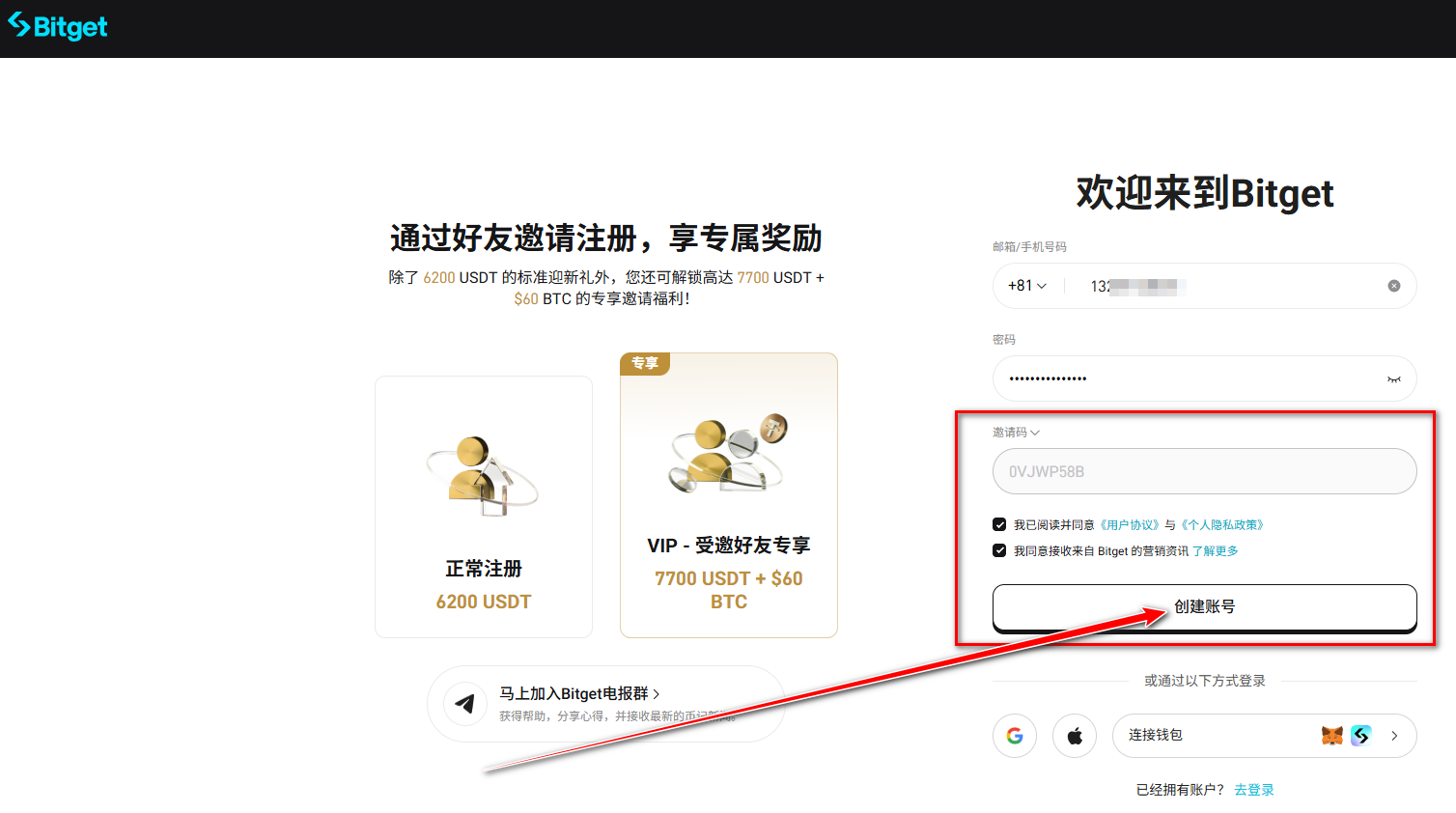Clear the phone number with the x icon
The height and width of the screenshot is (813, 1456).
[x=1393, y=285]
